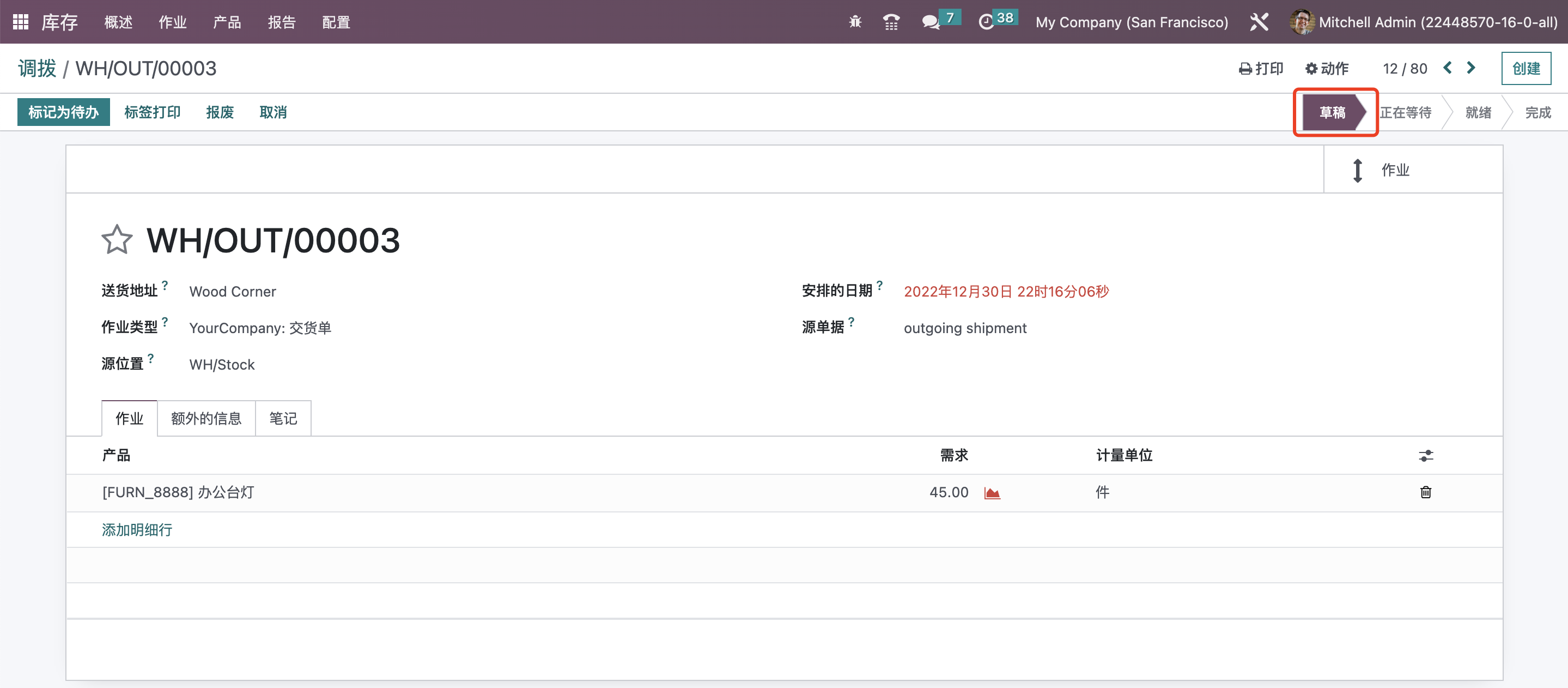Open the 动作 action dropdown

point(1327,68)
